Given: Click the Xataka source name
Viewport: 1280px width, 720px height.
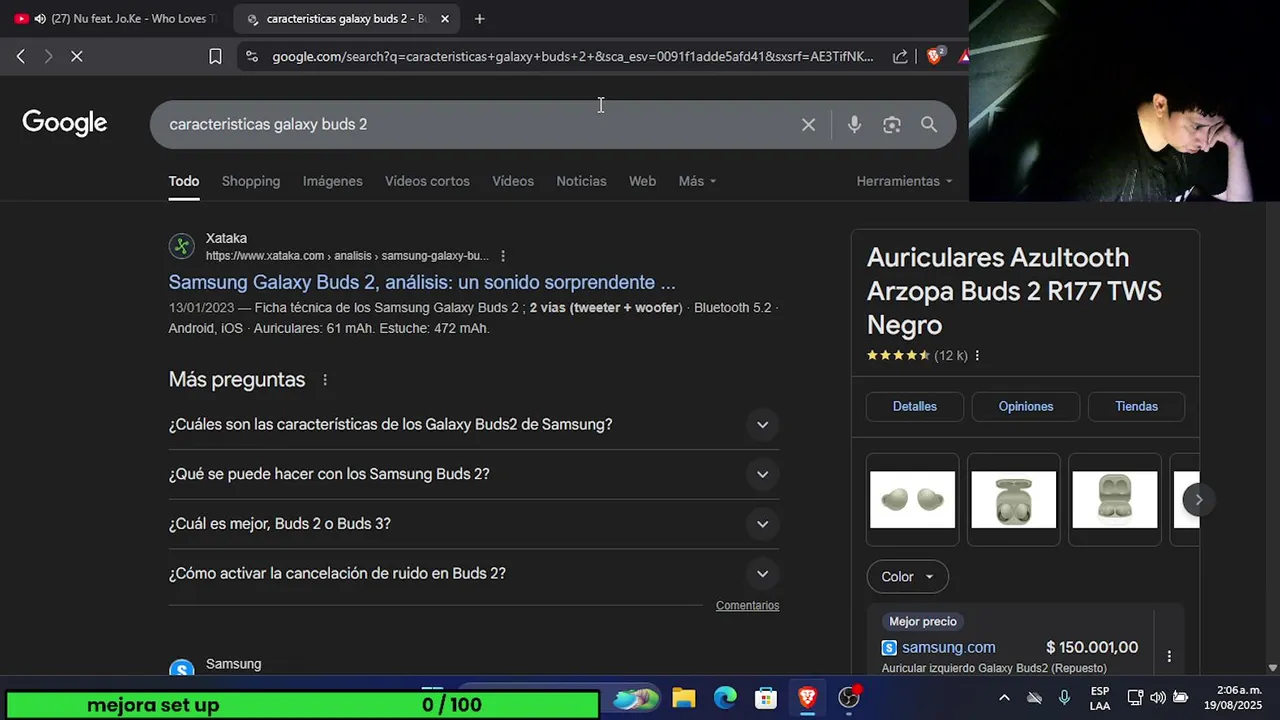Looking at the screenshot, I should click(226, 238).
